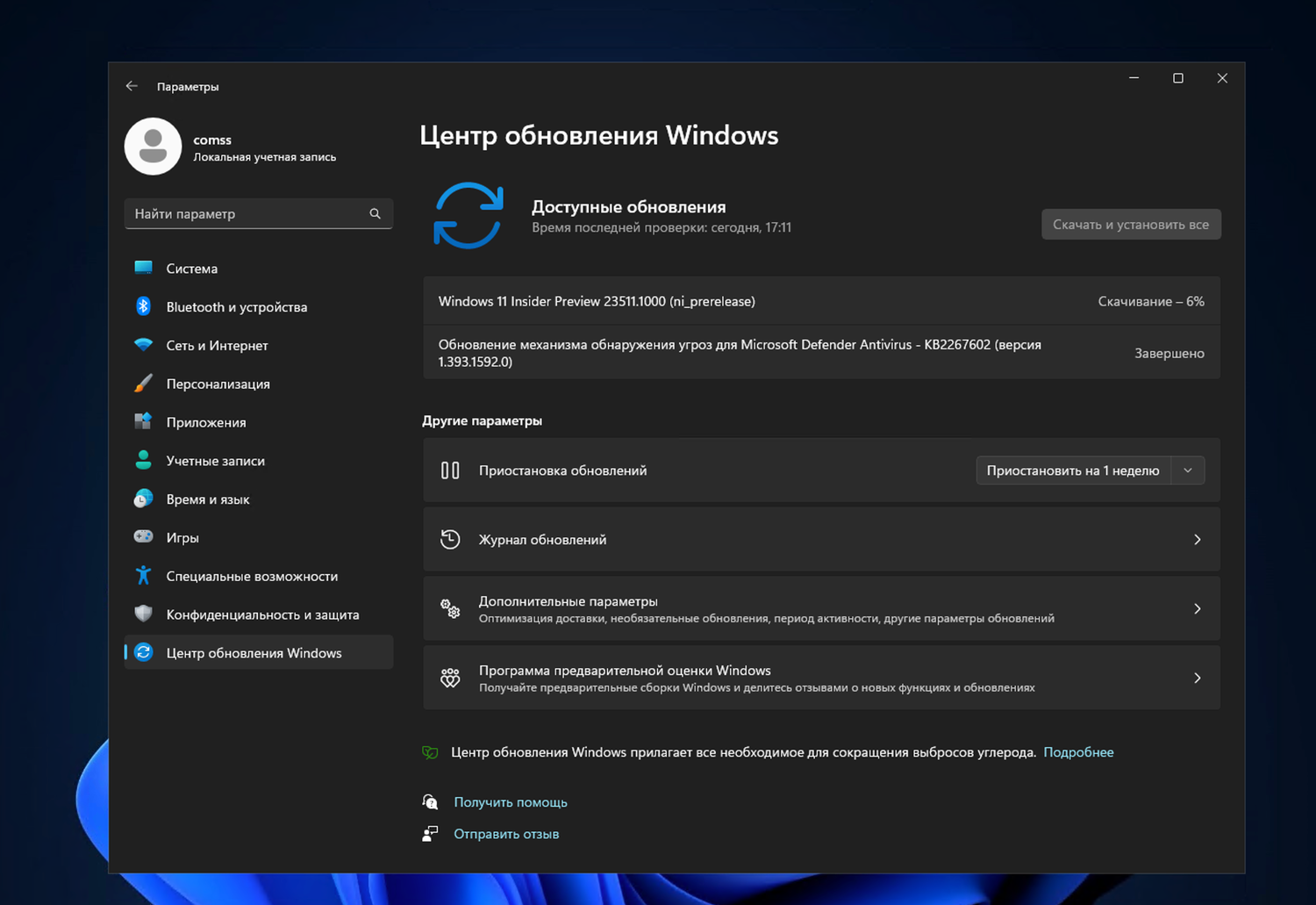
Task: Open the Подробнее link about carbon emissions
Action: tap(1078, 752)
